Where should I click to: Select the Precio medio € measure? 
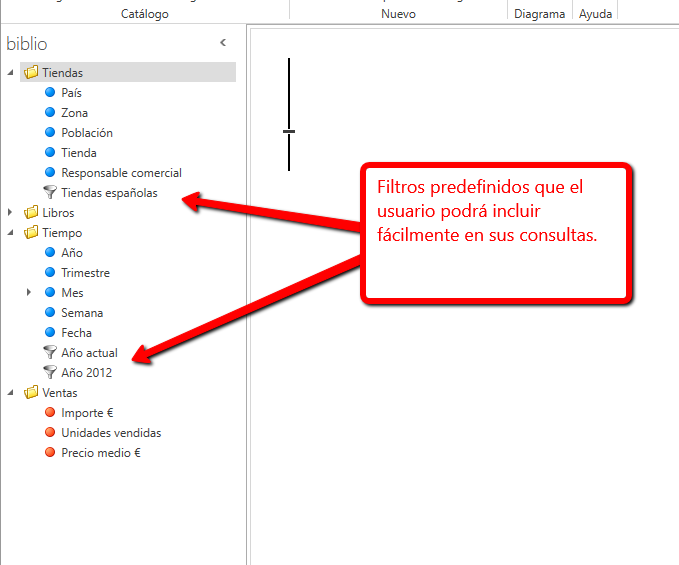click(101, 453)
